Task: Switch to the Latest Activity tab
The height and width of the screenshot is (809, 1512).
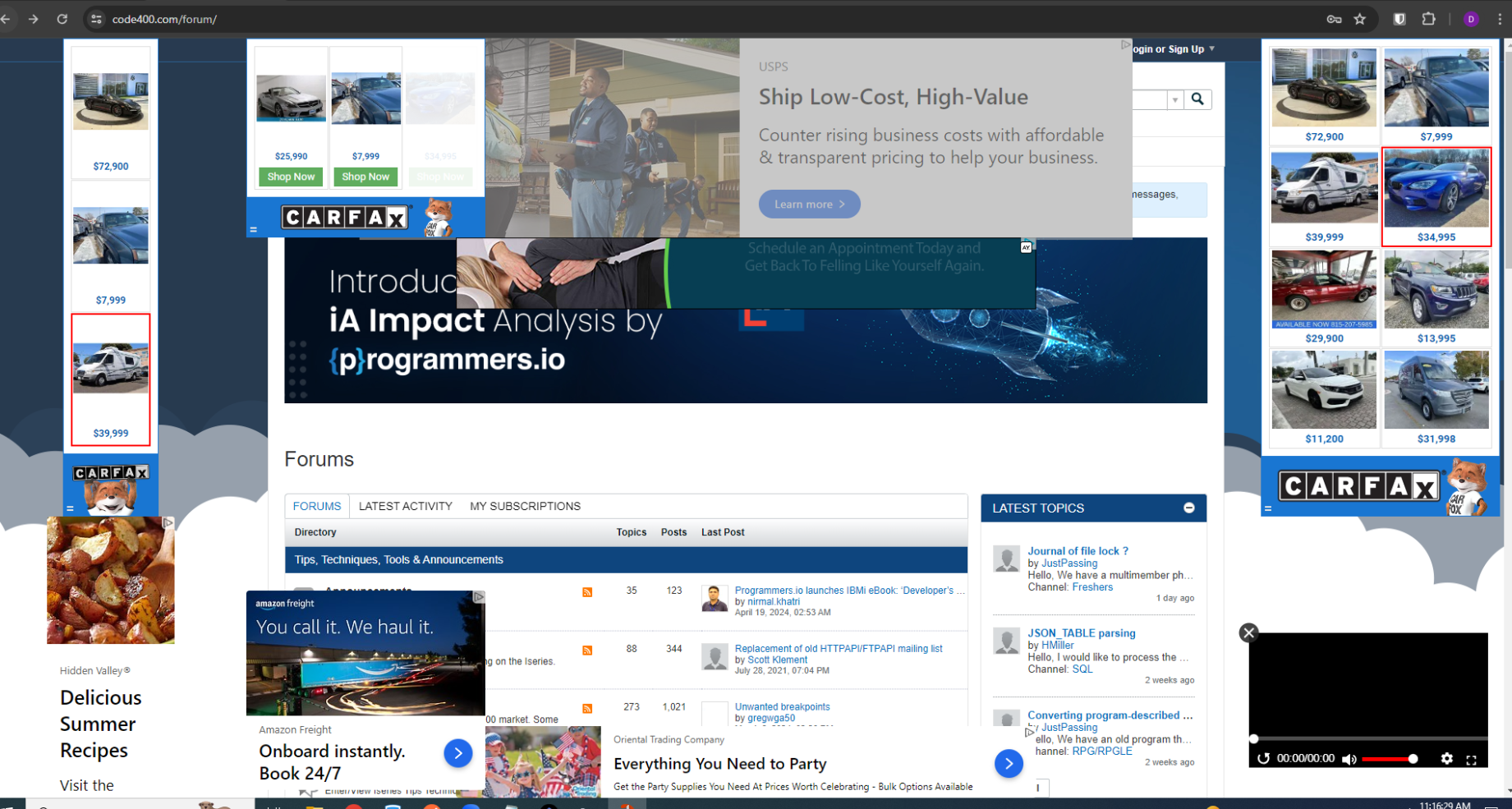Action: [405, 506]
